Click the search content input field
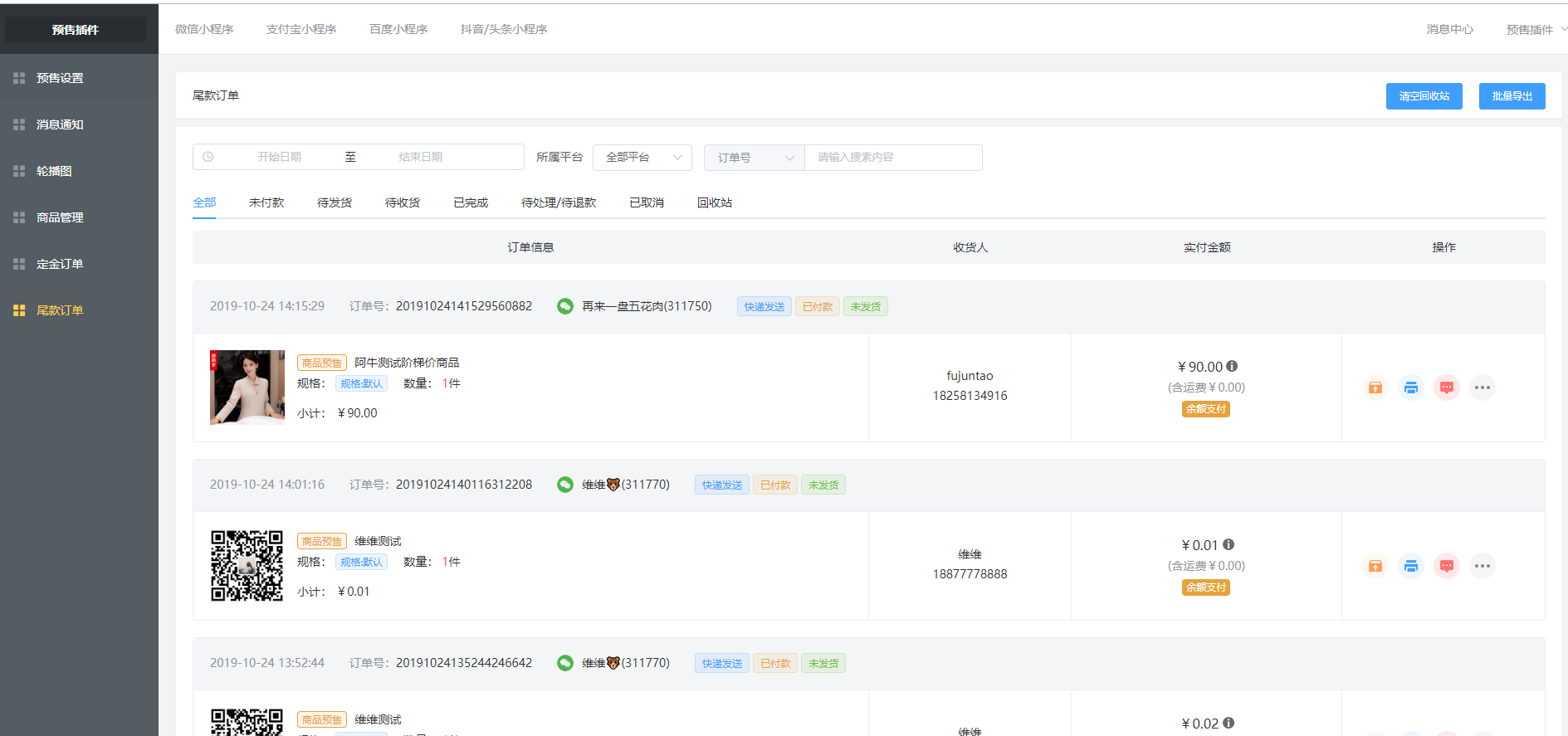 click(893, 158)
